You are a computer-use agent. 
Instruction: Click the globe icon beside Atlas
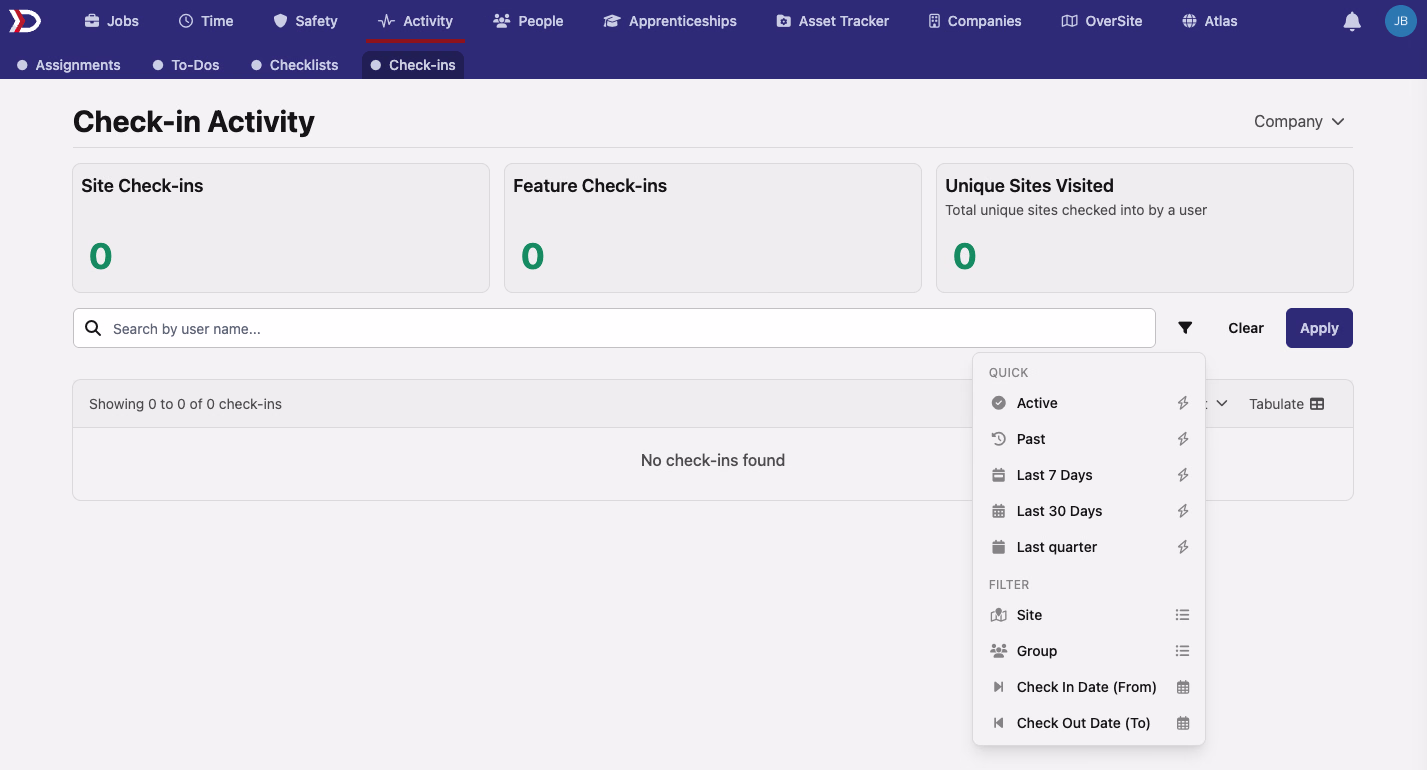pos(1189,21)
